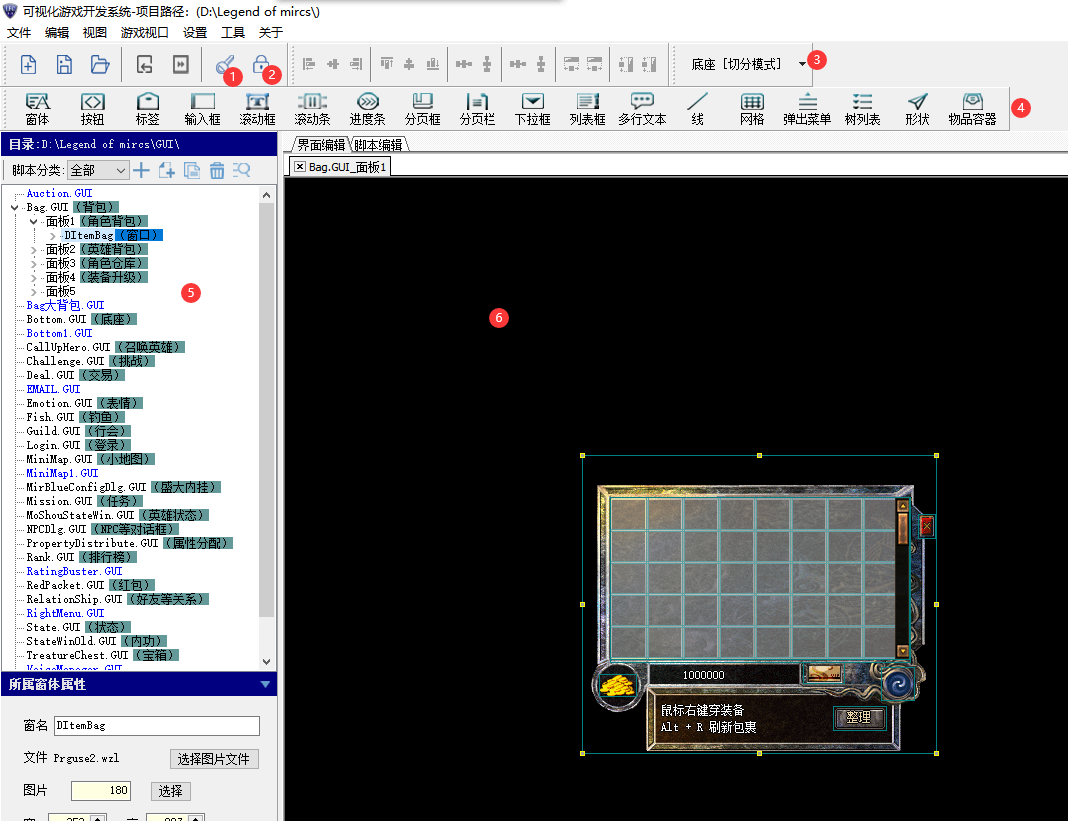This screenshot has height=821, width=1068.
Task: Click the new file icon in toolbar
Action: pos(29,65)
